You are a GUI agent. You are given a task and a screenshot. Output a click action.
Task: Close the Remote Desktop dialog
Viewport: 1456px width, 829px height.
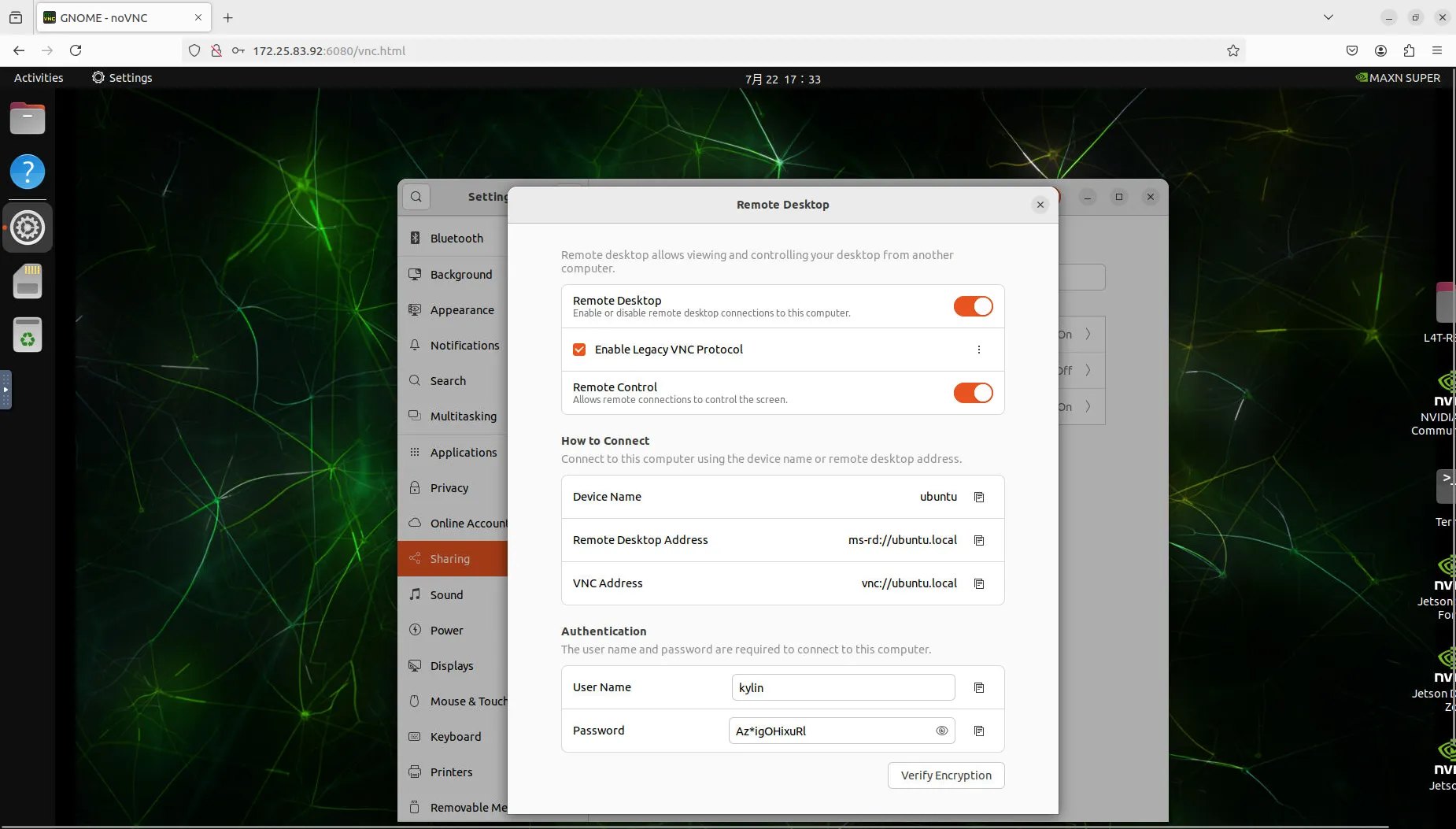[x=1040, y=205]
